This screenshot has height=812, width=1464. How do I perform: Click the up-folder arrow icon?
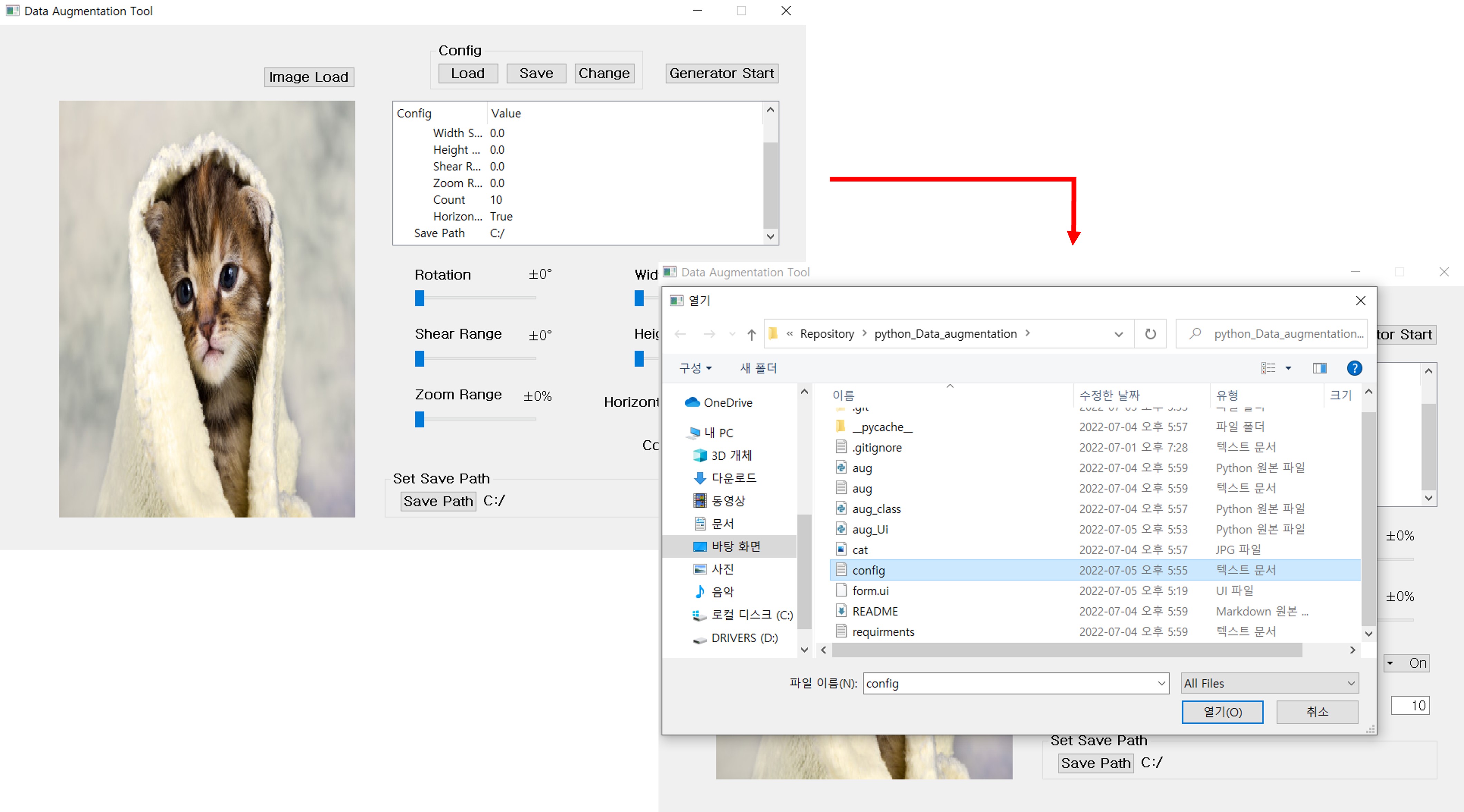[x=751, y=335]
